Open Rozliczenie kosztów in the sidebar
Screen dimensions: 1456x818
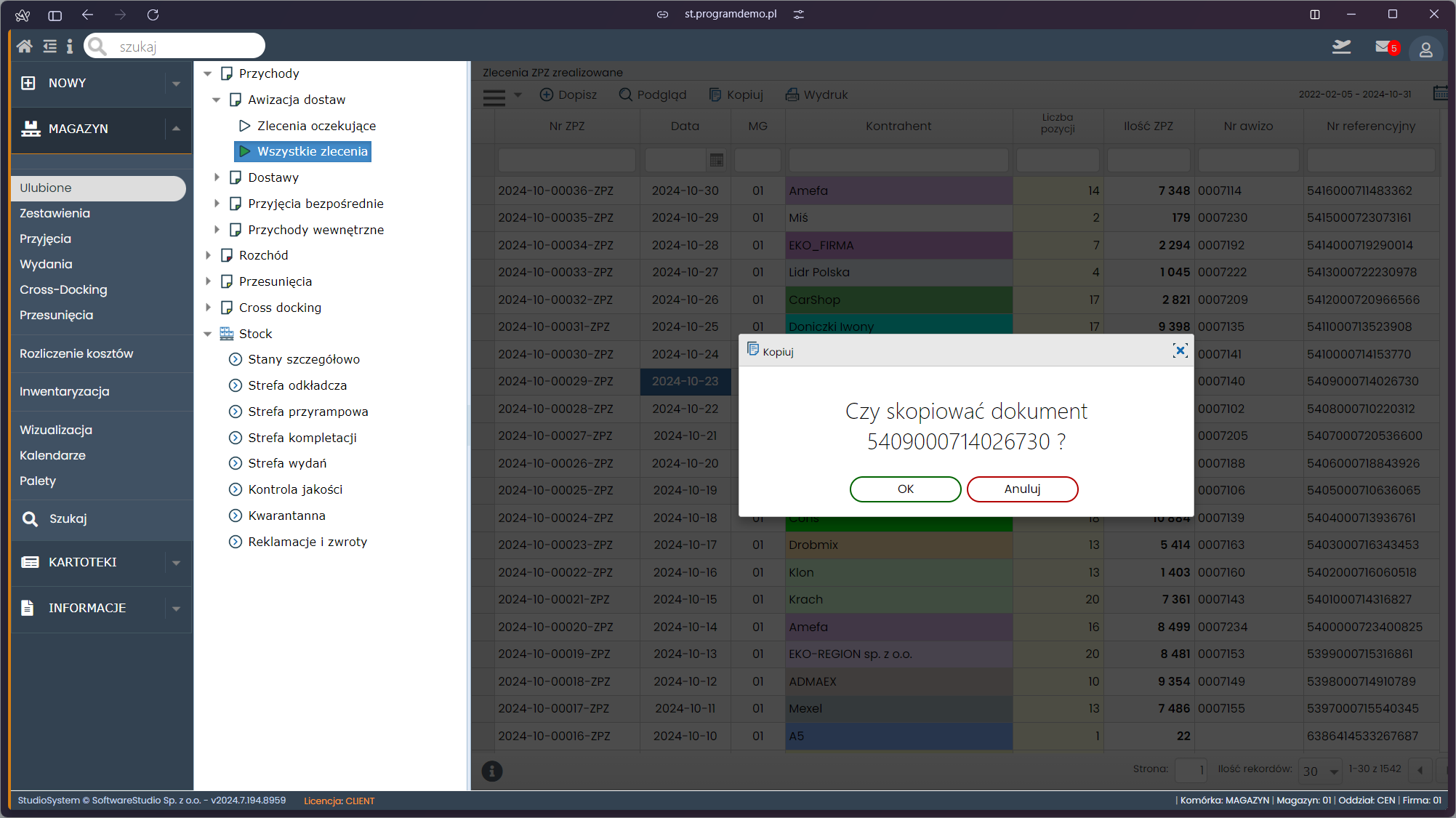[76, 353]
